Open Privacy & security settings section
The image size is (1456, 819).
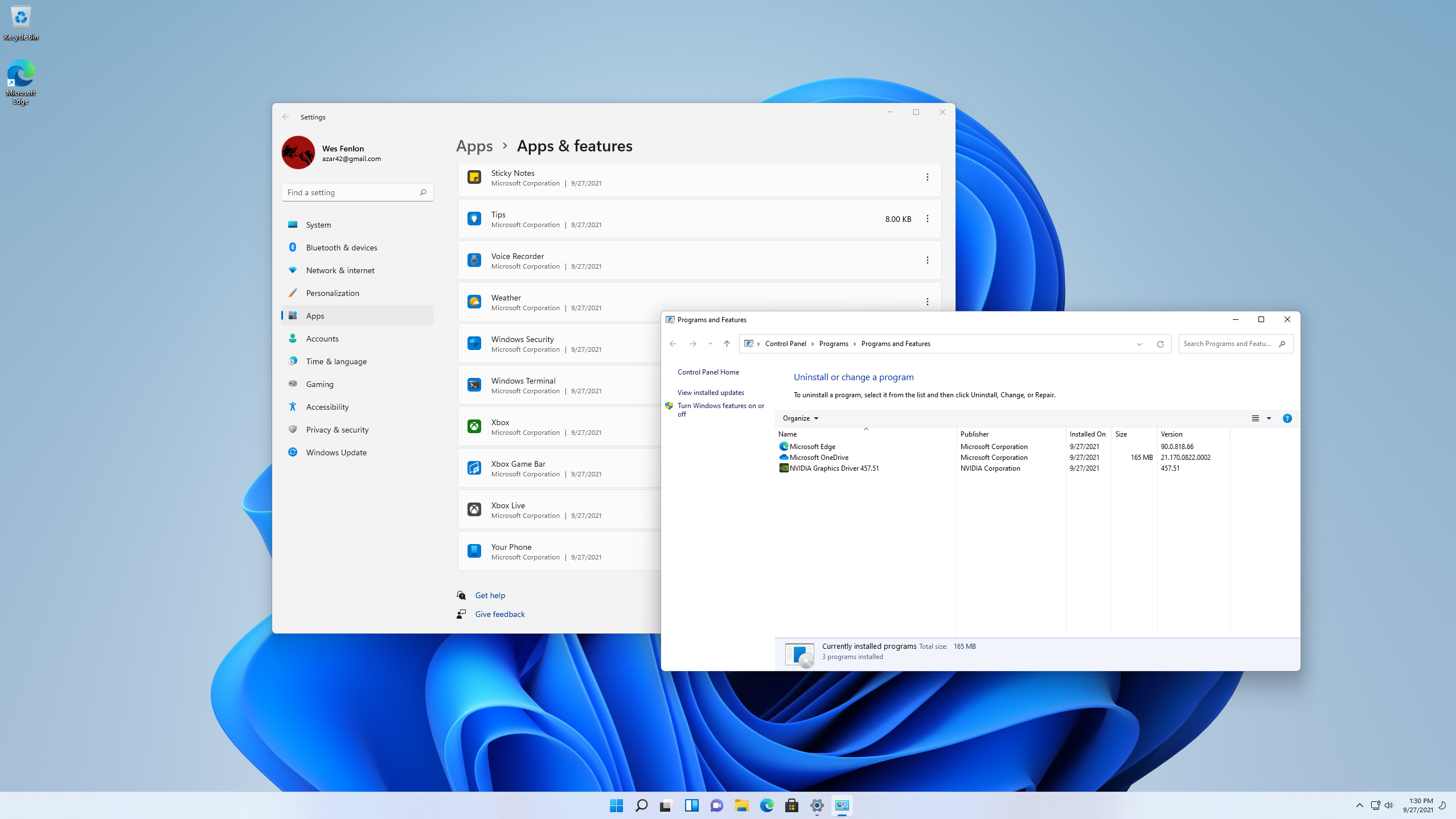337,430
